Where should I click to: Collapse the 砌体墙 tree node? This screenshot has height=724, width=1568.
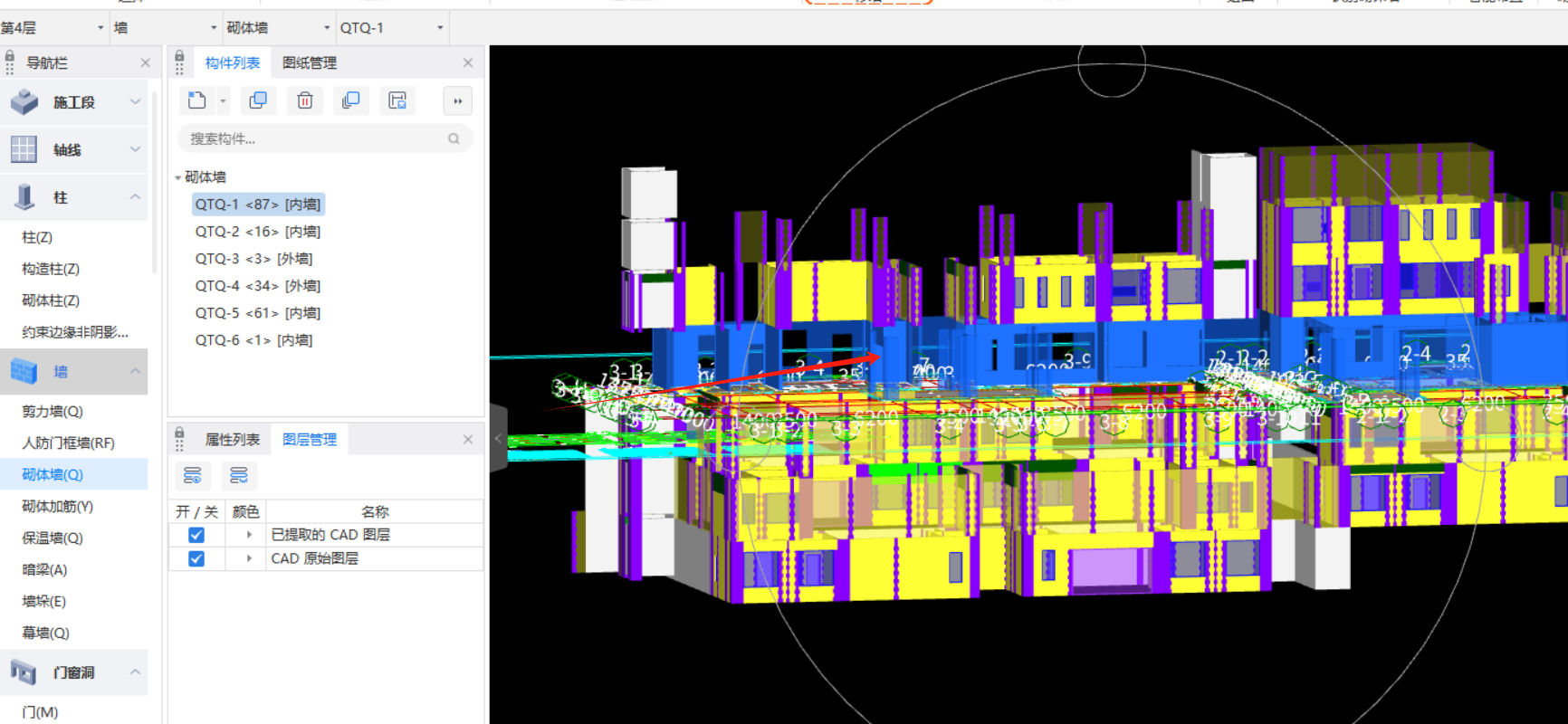point(177,177)
